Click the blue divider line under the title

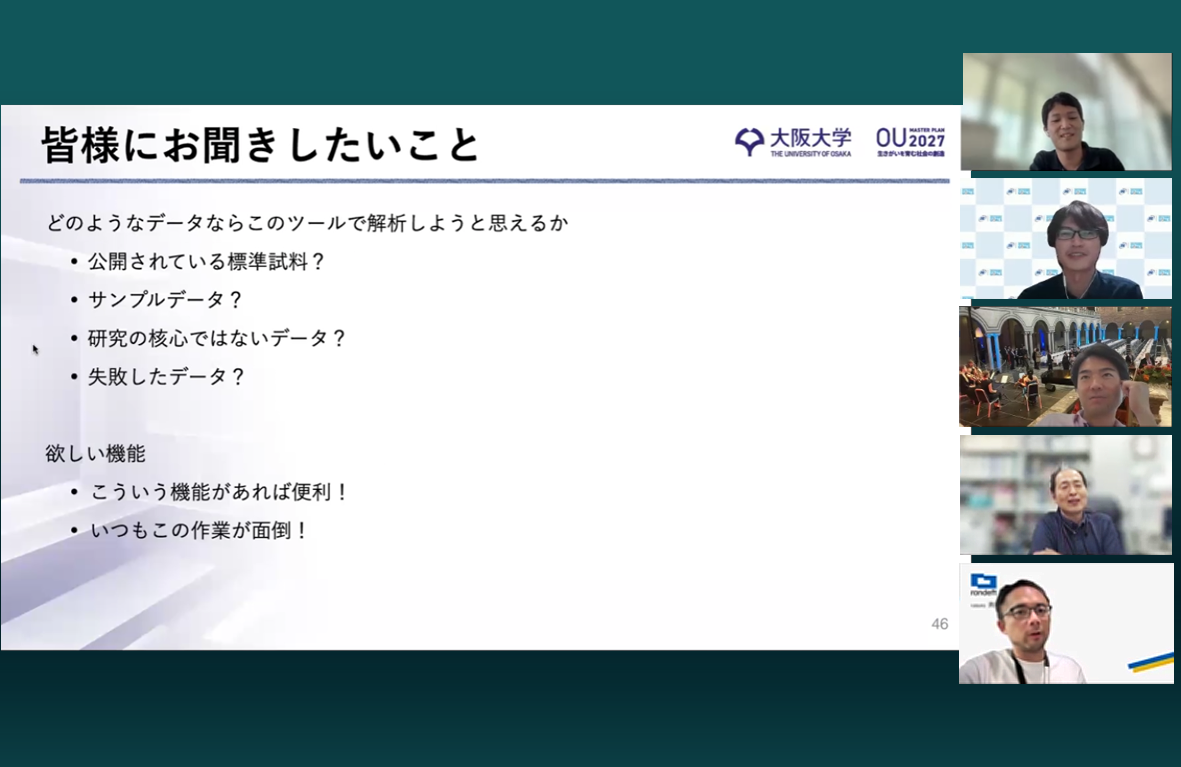(484, 181)
